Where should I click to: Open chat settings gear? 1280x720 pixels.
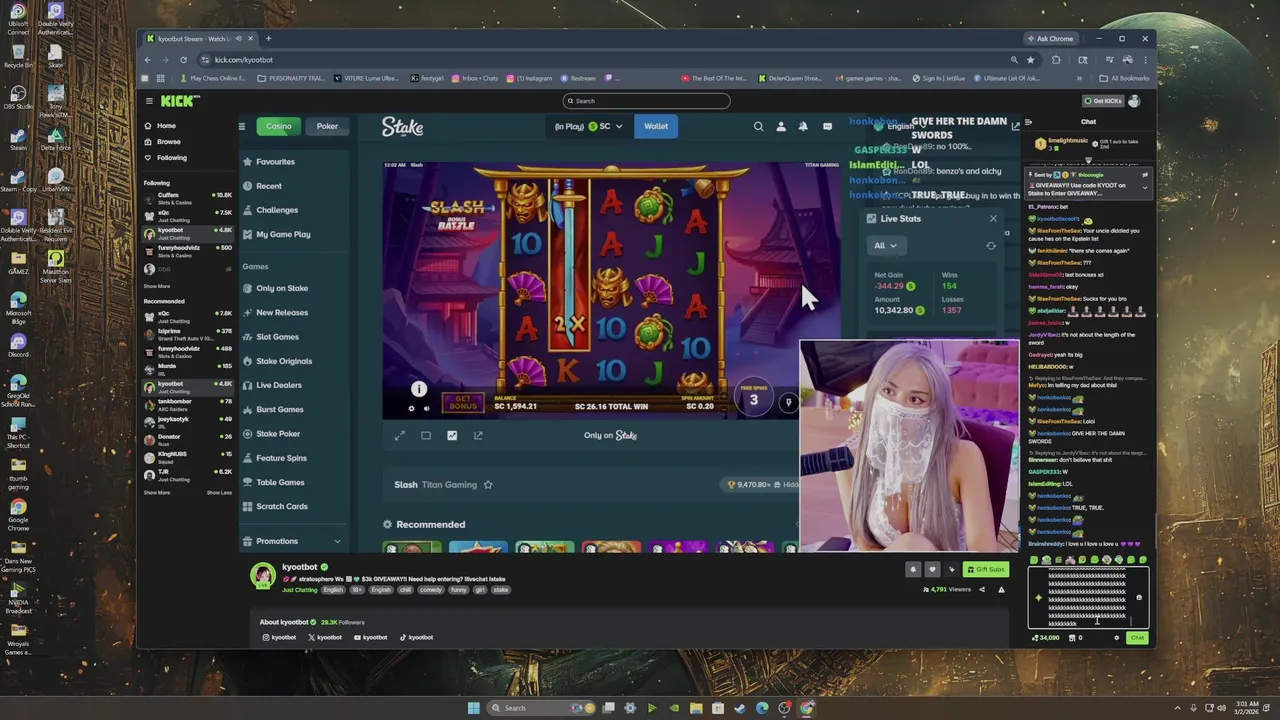click(1117, 638)
